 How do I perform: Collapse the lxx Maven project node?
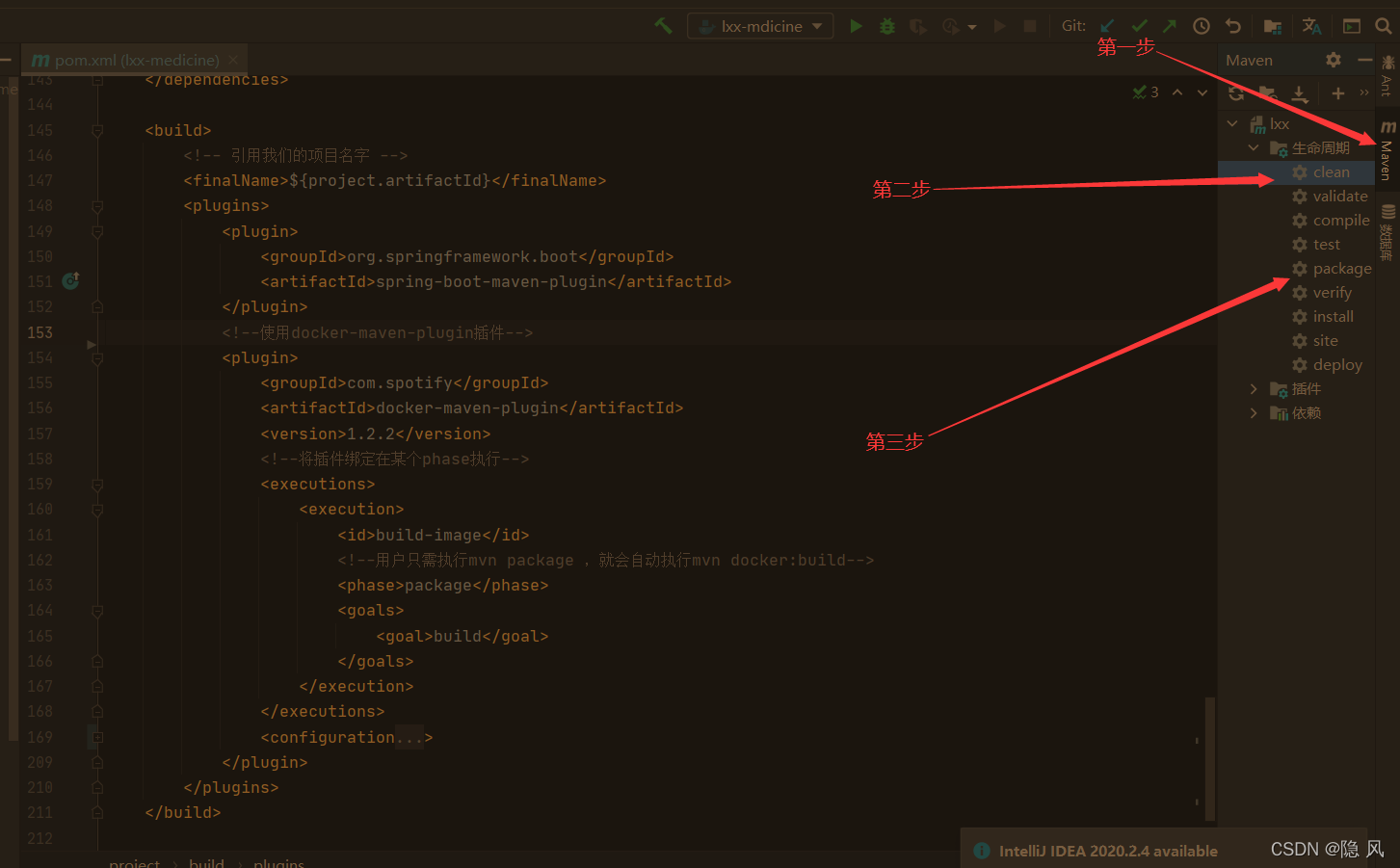pyautogui.click(x=1232, y=123)
